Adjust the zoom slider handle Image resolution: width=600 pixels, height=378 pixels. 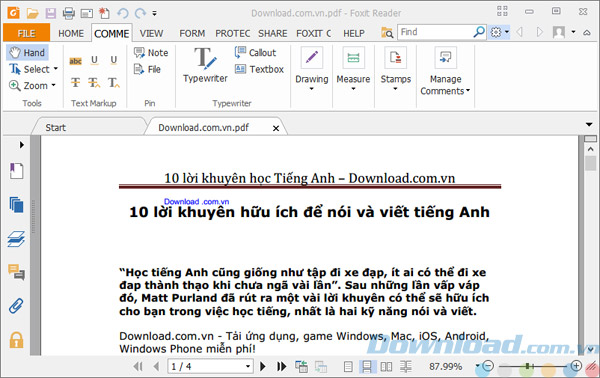click(x=528, y=366)
